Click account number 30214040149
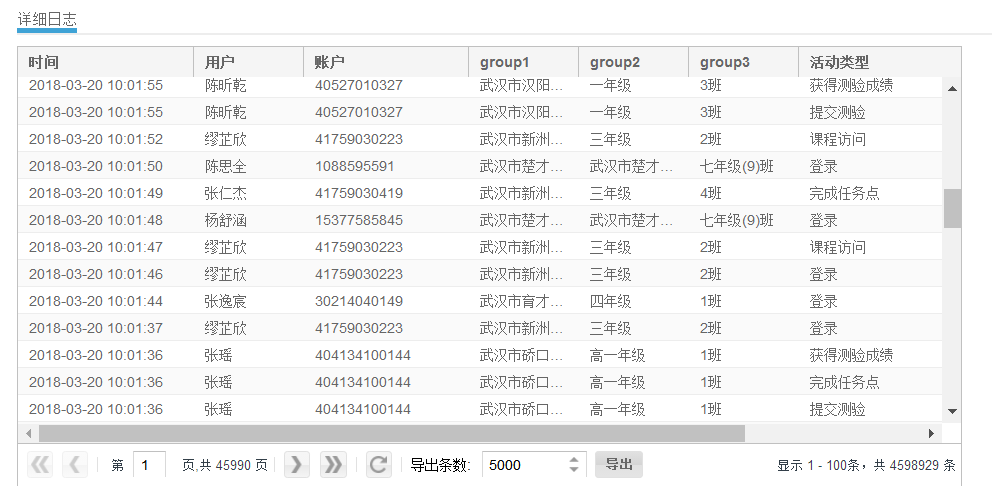This screenshot has width=992, height=489. click(x=359, y=301)
